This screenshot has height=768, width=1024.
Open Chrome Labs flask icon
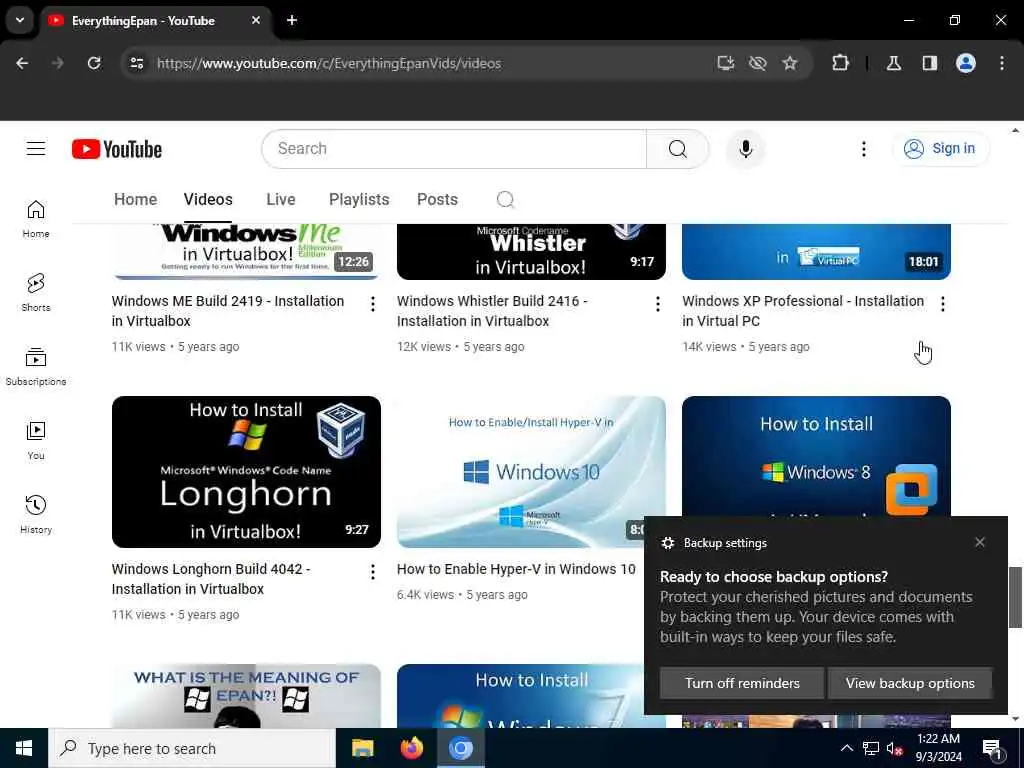click(x=893, y=63)
